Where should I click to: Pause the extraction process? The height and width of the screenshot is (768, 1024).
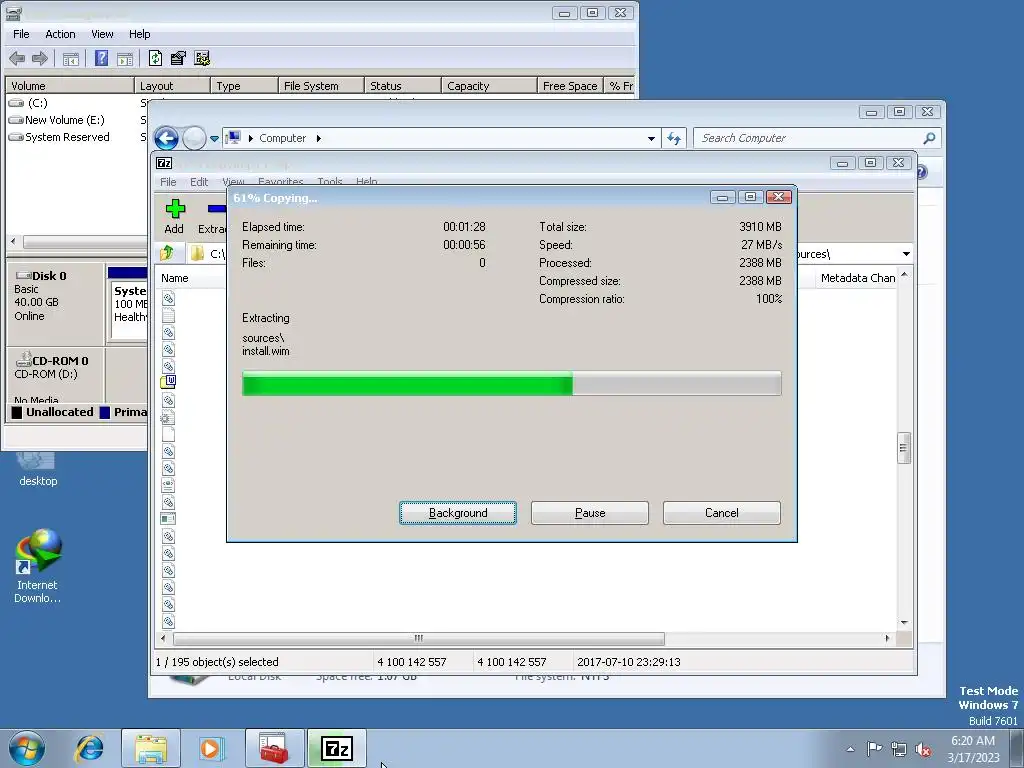[x=590, y=513]
